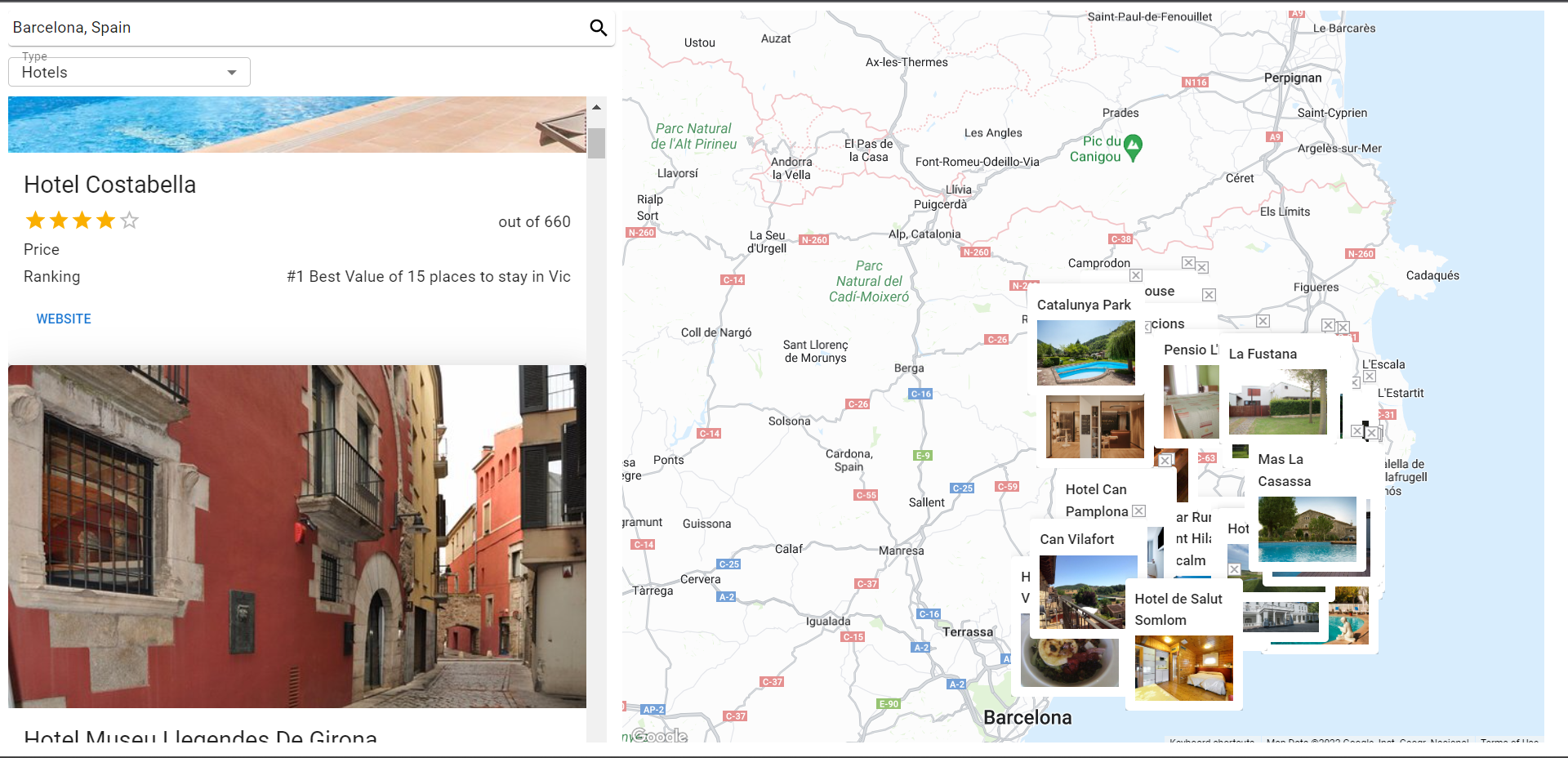The image size is (1568, 758).
Task: Click the "#1 Best Value of 15 places" ranking text
Action: click(429, 277)
